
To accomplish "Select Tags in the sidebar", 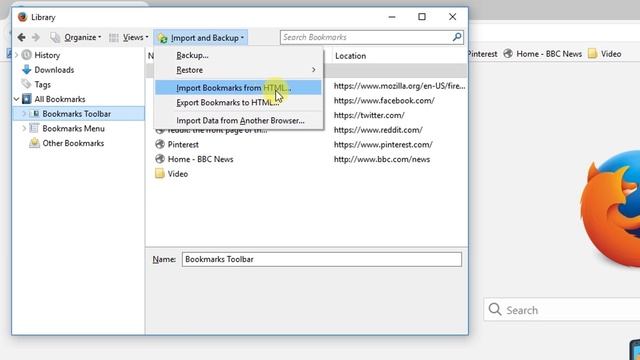I will [x=42, y=84].
